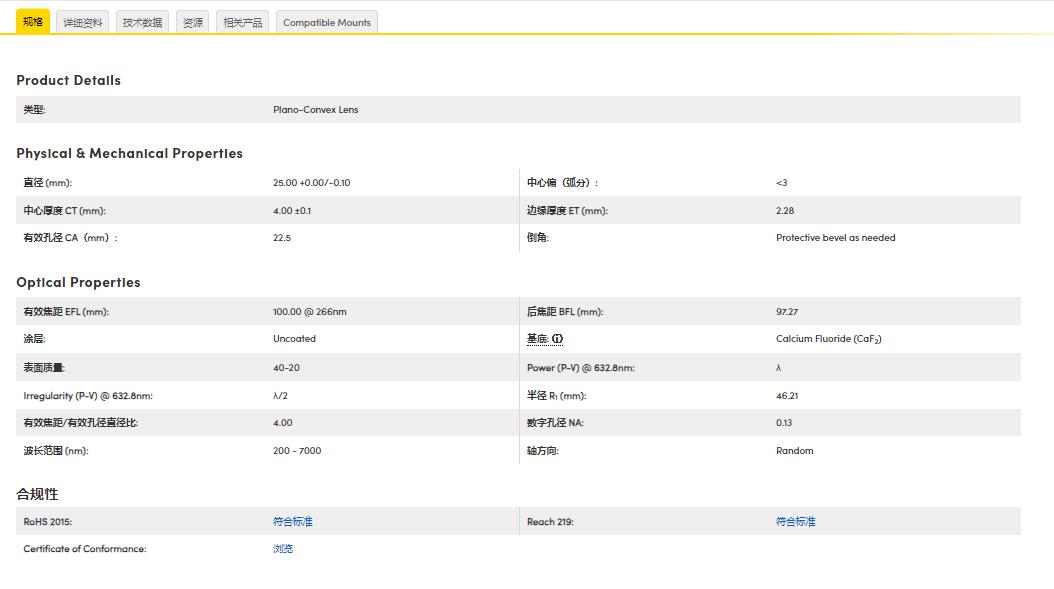
Task: Switch to the 规格 tab
Action: point(33,22)
